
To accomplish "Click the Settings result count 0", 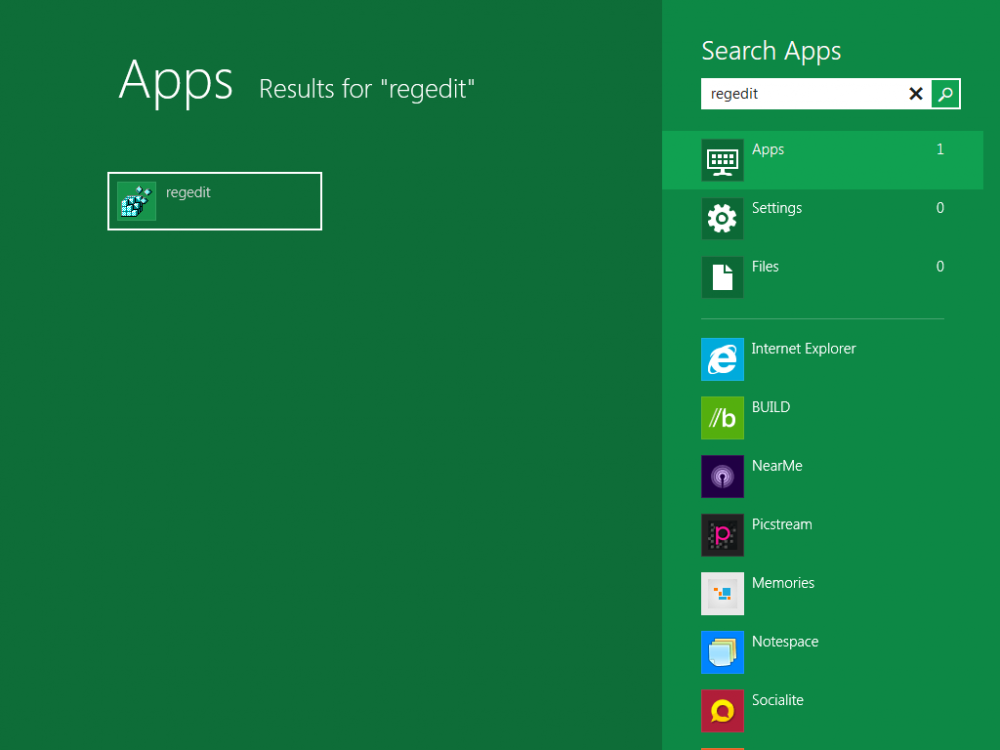I will click(x=940, y=208).
